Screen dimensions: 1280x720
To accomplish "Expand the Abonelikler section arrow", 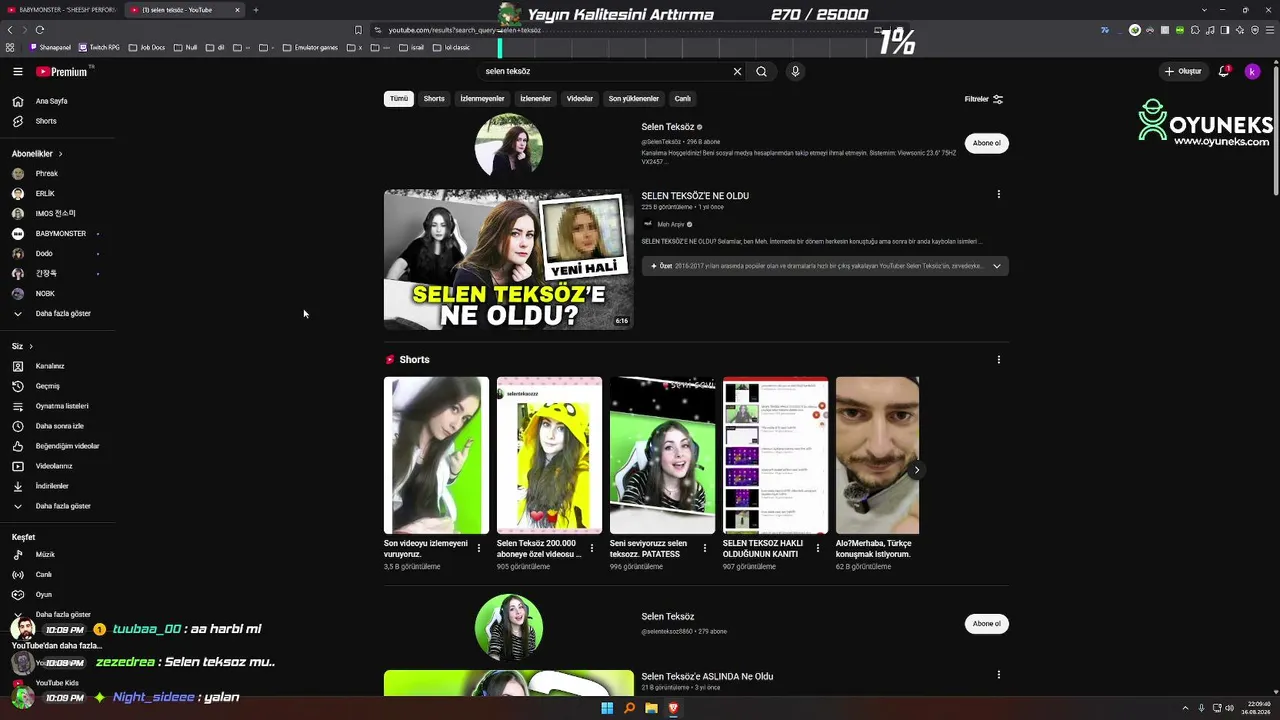I will (60, 154).
